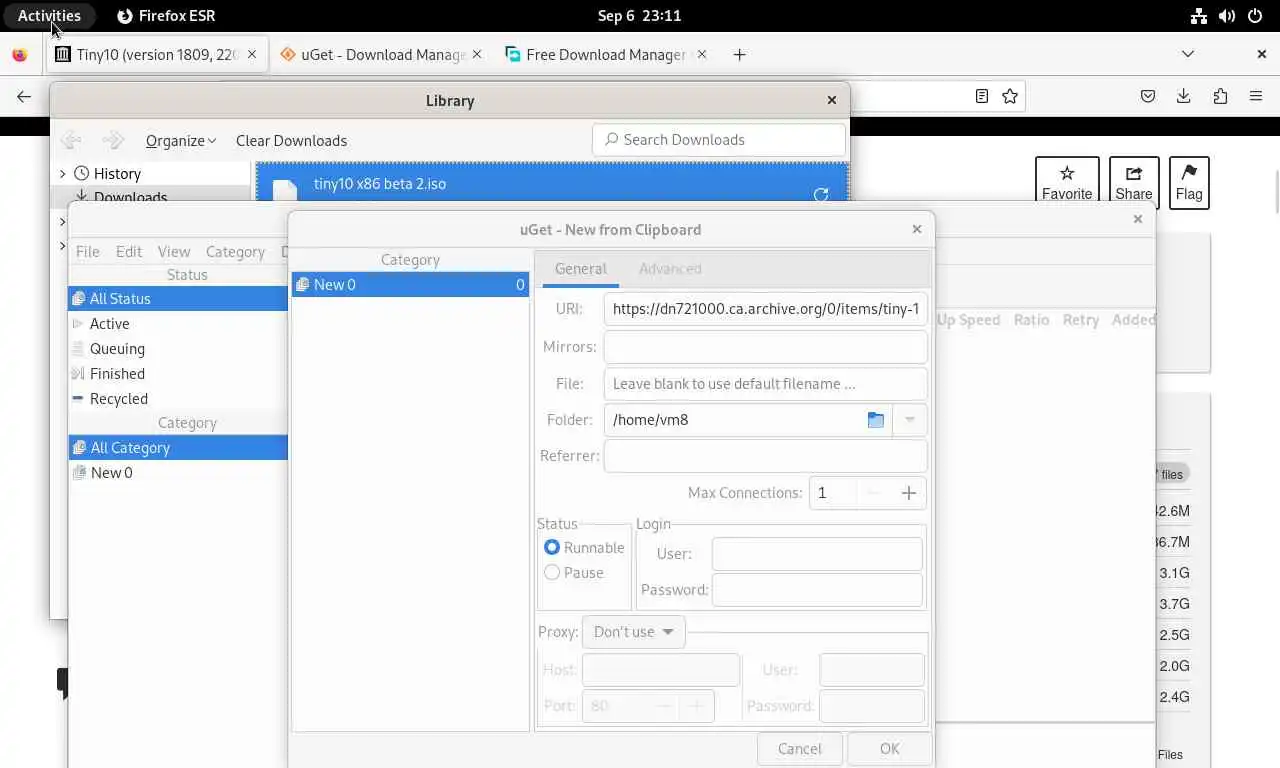Select Active status in uGet sidebar
The height and width of the screenshot is (768, 1280).
[x=178, y=324]
